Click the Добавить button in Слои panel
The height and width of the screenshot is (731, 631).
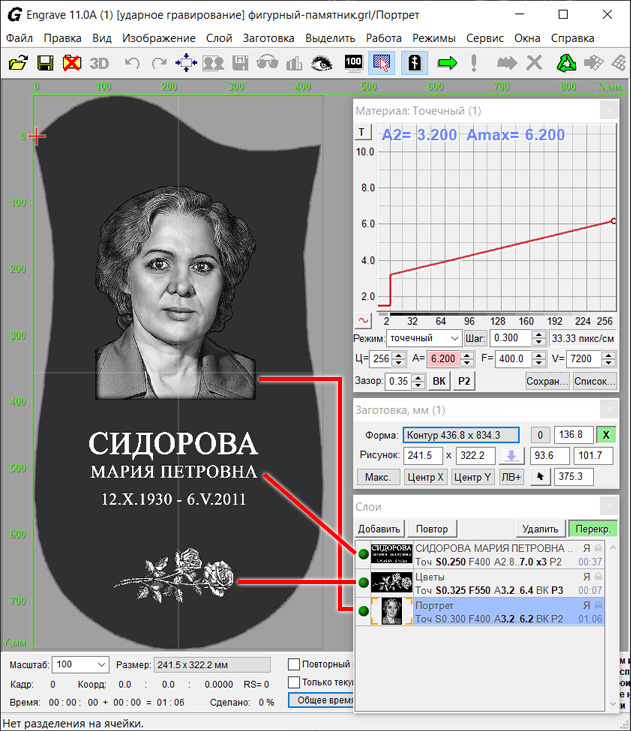380,528
